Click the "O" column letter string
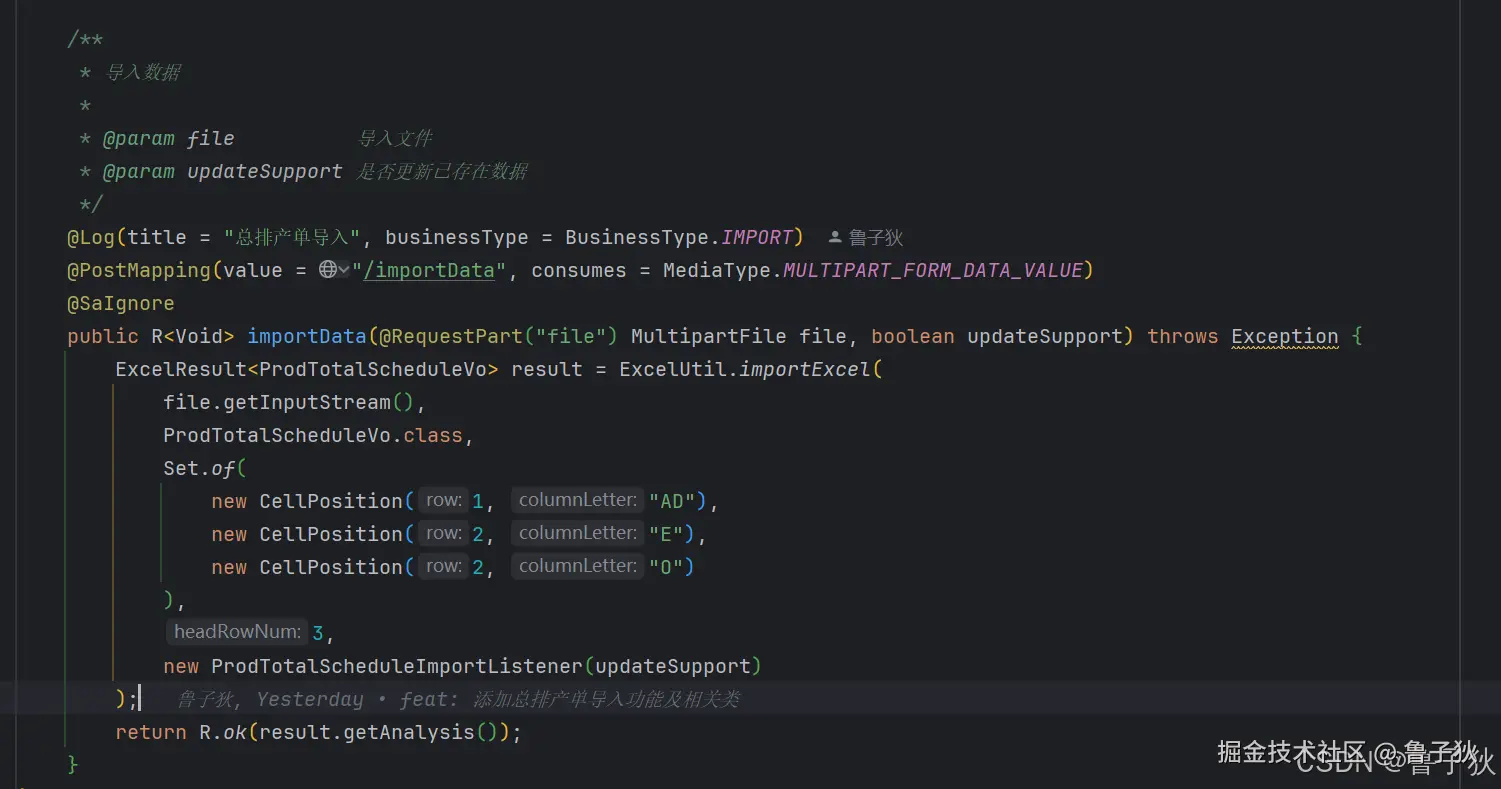The width and height of the screenshot is (1501, 789). point(666,566)
